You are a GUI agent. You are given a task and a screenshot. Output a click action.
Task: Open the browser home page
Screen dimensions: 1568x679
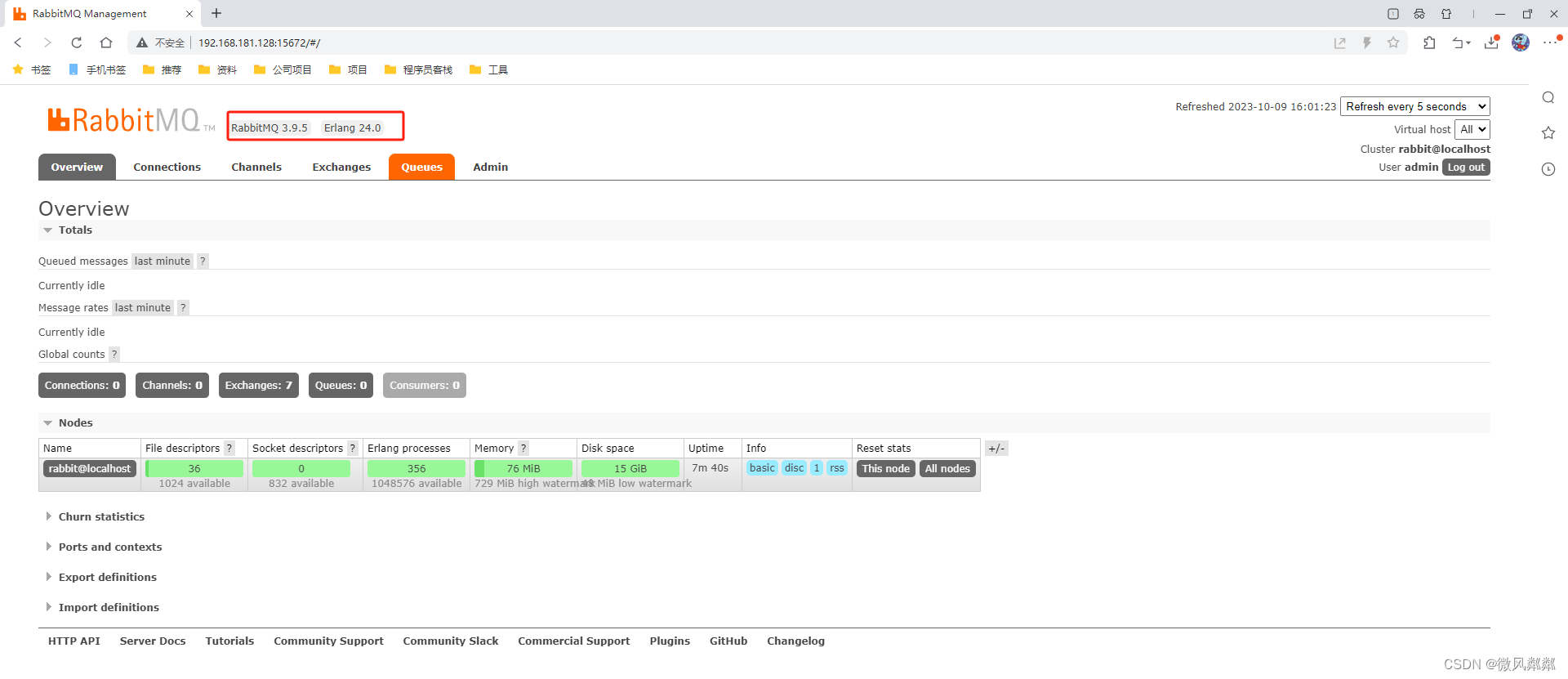coord(106,42)
